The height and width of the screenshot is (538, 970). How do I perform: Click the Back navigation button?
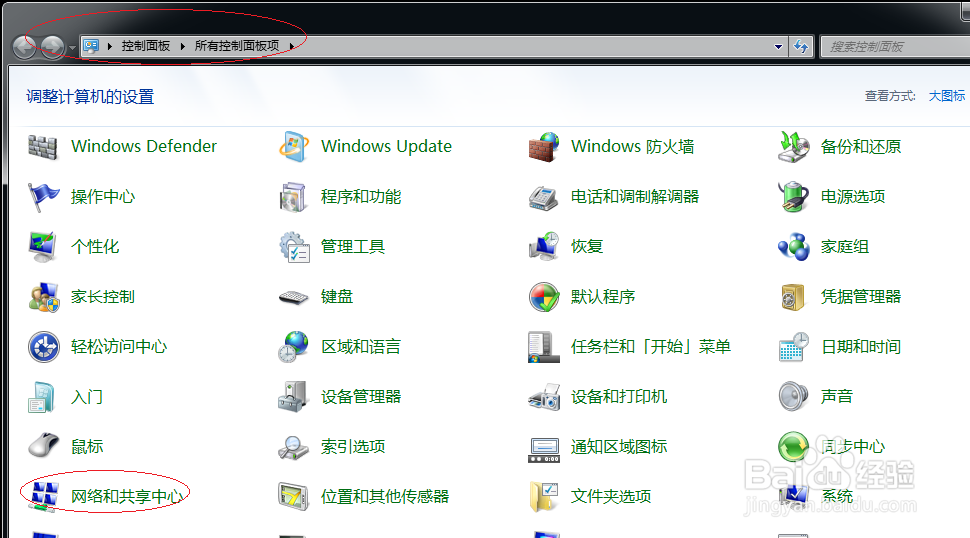(x=25, y=47)
